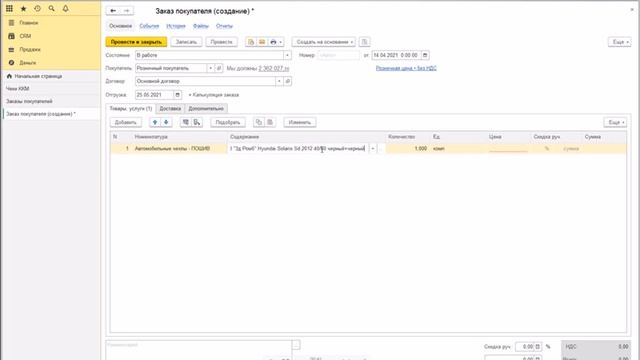The width and height of the screenshot is (640, 360).
Task: Open the table Еще menu
Action: [x=615, y=122]
